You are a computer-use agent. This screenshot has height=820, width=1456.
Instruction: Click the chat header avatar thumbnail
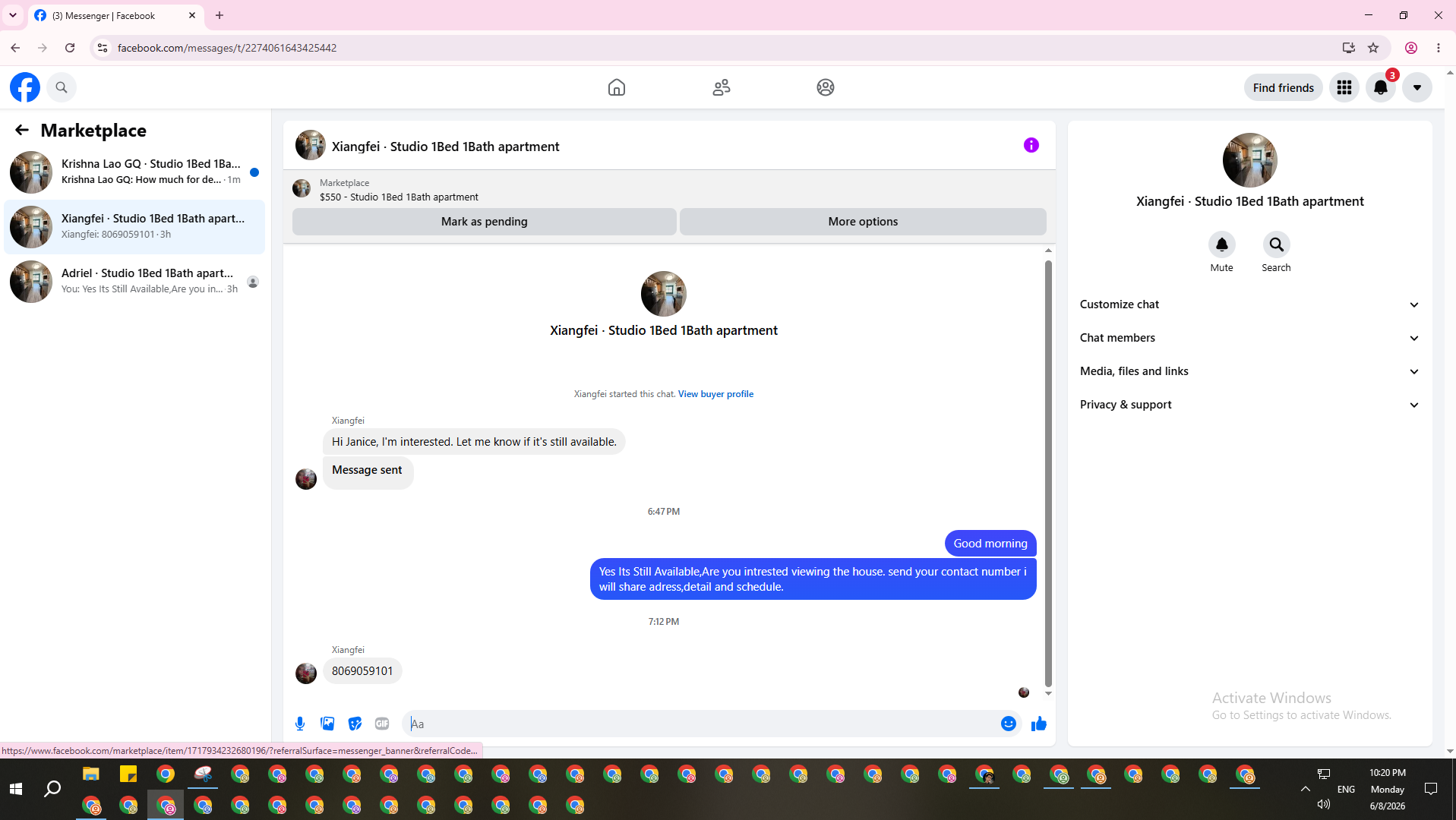(310, 145)
